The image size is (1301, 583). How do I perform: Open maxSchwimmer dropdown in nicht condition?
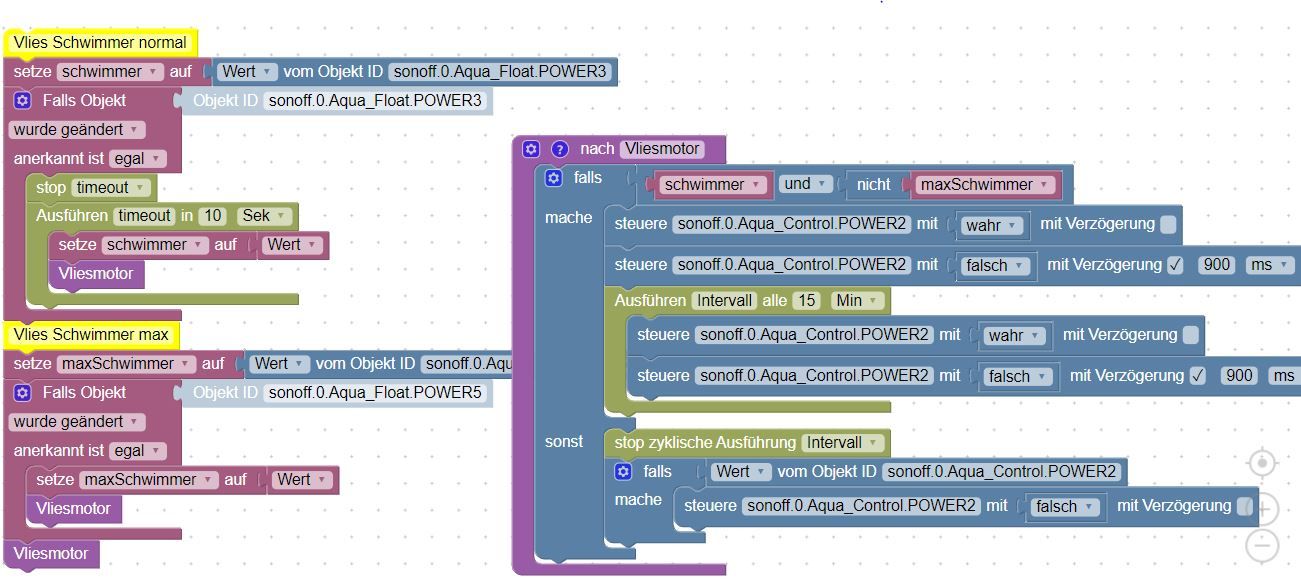[x=986, y=184]
